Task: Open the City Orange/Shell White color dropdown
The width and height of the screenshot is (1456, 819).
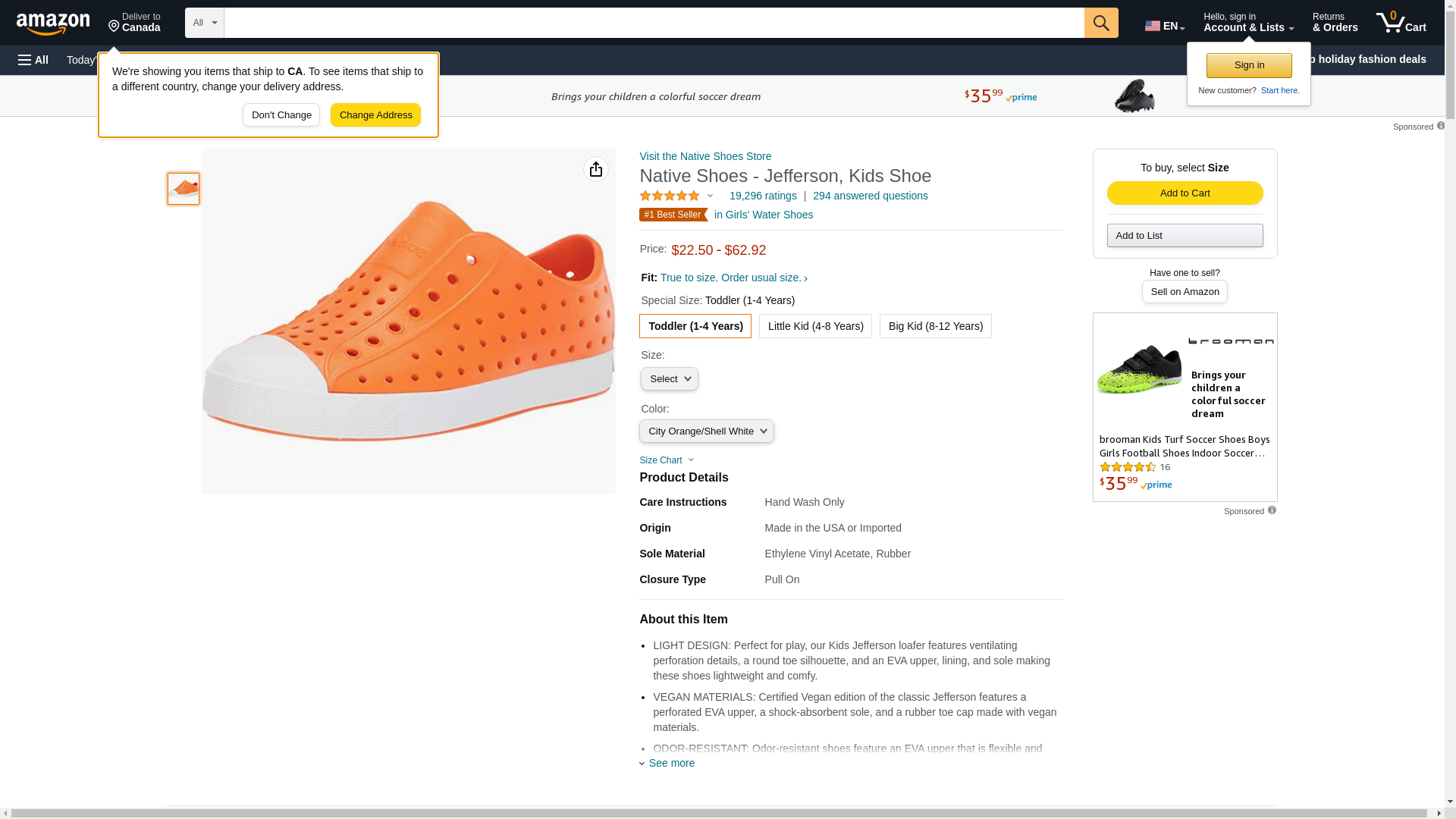Action: 706,431
